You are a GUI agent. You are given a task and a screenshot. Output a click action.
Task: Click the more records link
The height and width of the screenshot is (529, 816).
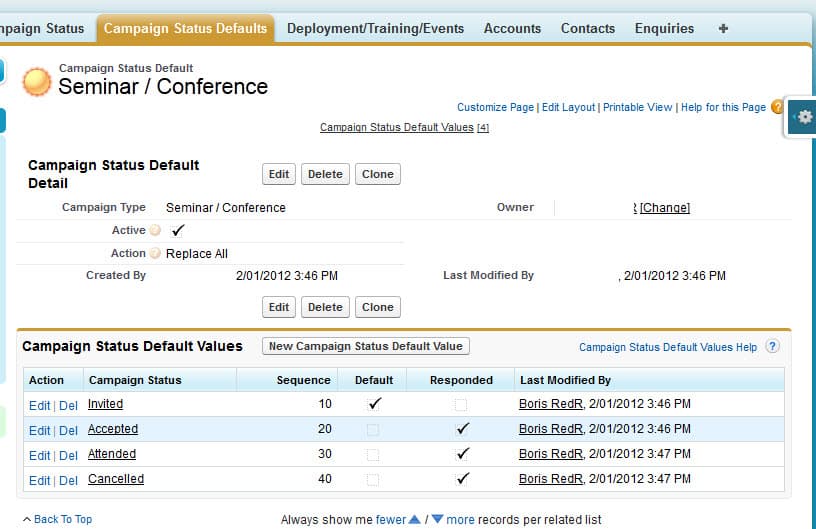coord(461,520)
